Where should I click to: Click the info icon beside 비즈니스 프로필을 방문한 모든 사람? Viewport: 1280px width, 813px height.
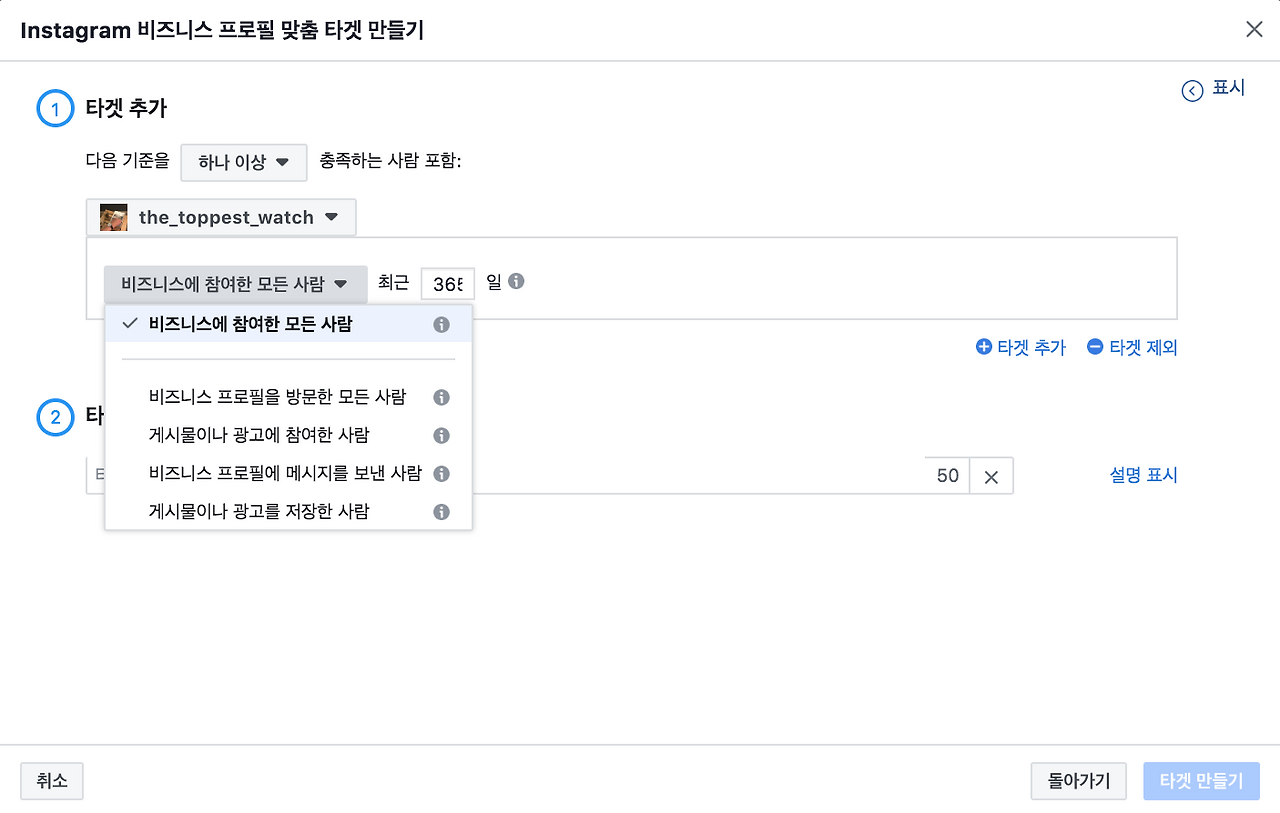tap(441, 397)
